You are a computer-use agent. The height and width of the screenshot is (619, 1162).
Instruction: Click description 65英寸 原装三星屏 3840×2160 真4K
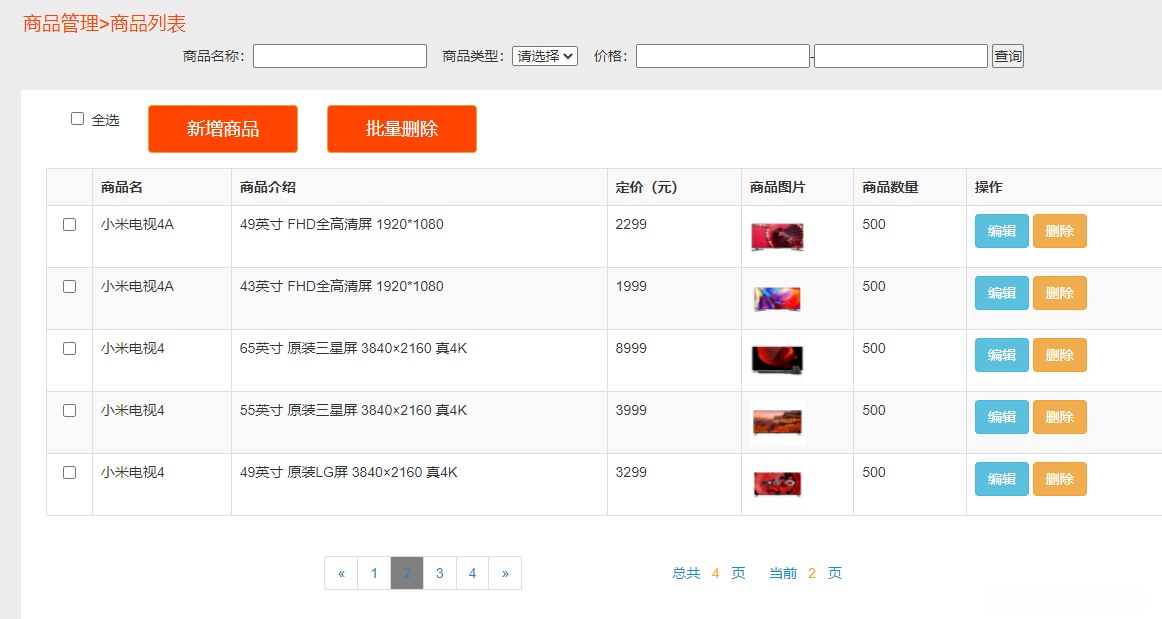(353, 348)
